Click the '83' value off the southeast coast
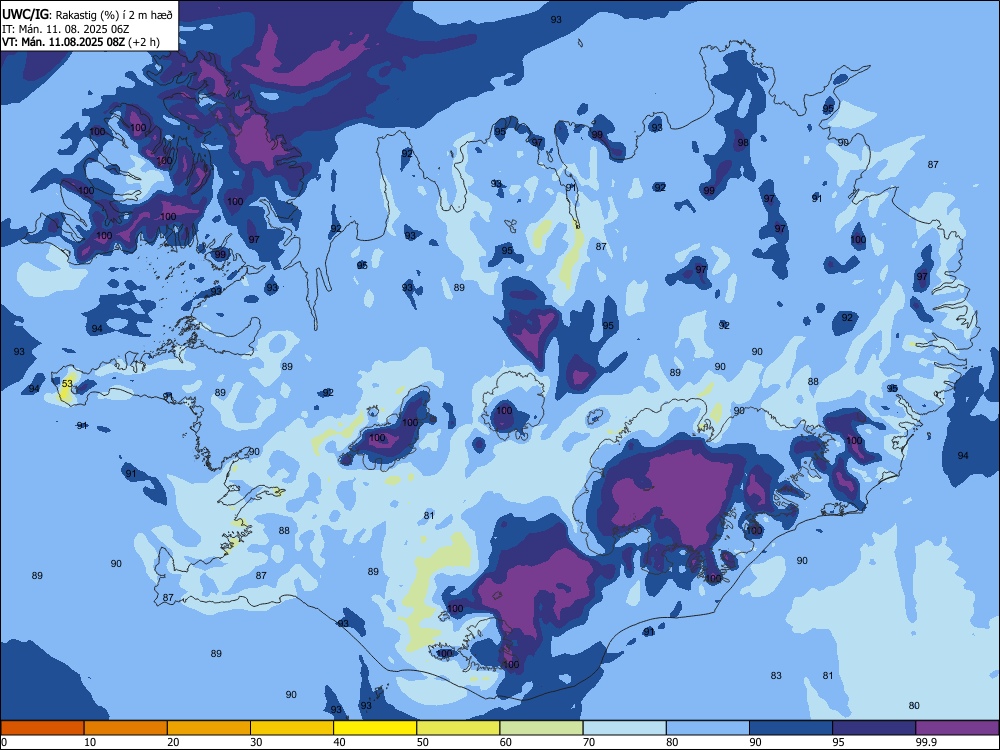Image resolution: width=1000 pixels, height=750 pixels. [776, 675]
